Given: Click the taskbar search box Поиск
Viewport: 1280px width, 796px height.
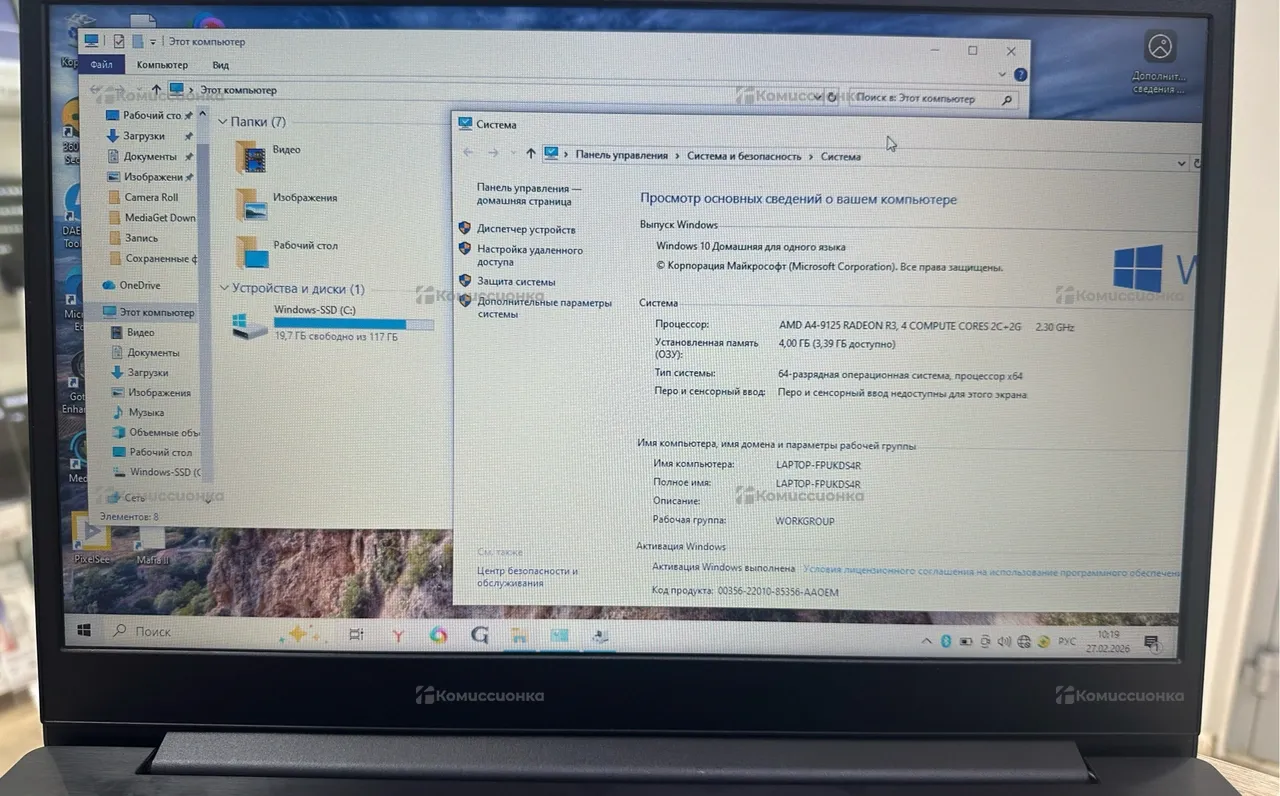Looking at the screenshot, I should click(153, 632).
